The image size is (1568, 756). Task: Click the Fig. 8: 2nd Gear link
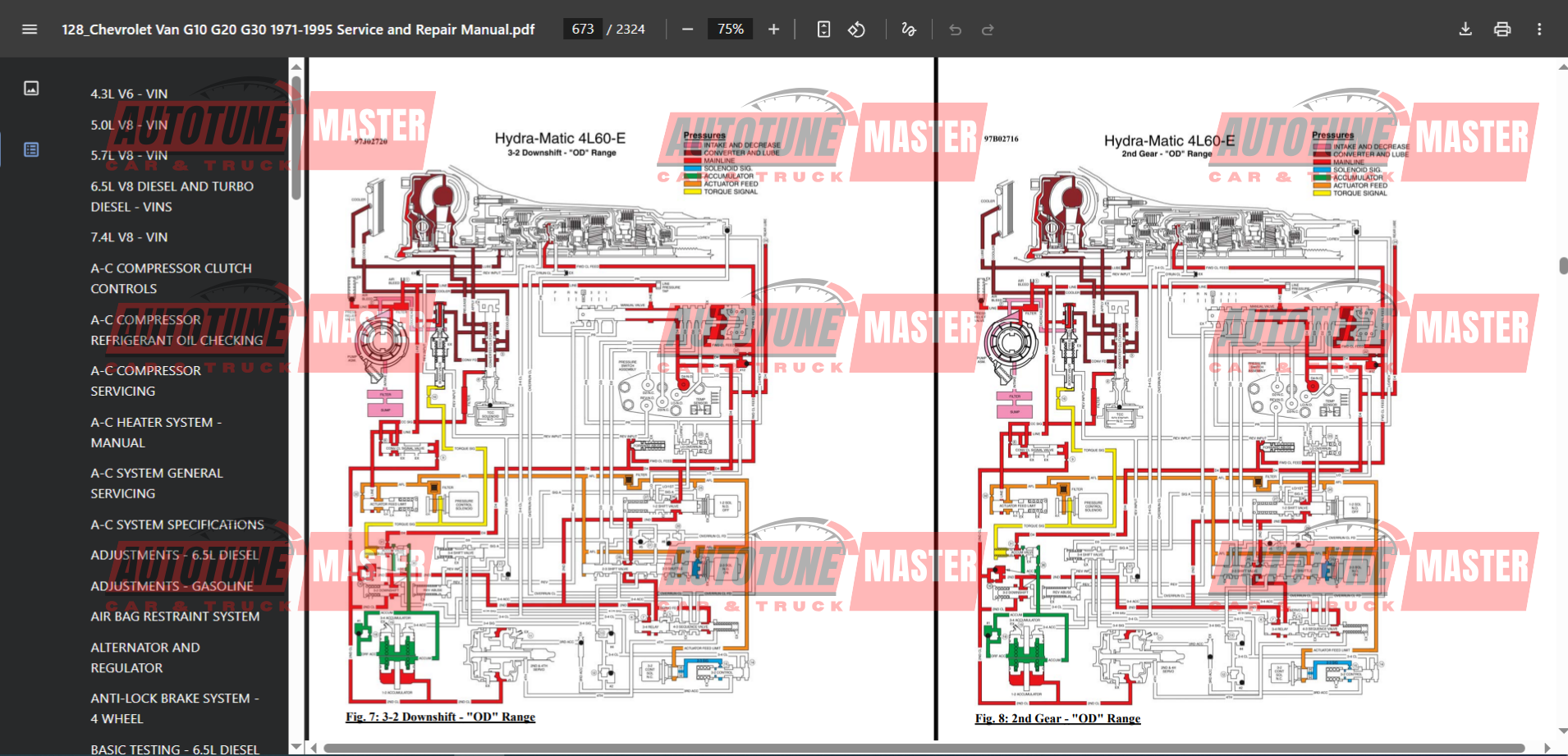1057,718
